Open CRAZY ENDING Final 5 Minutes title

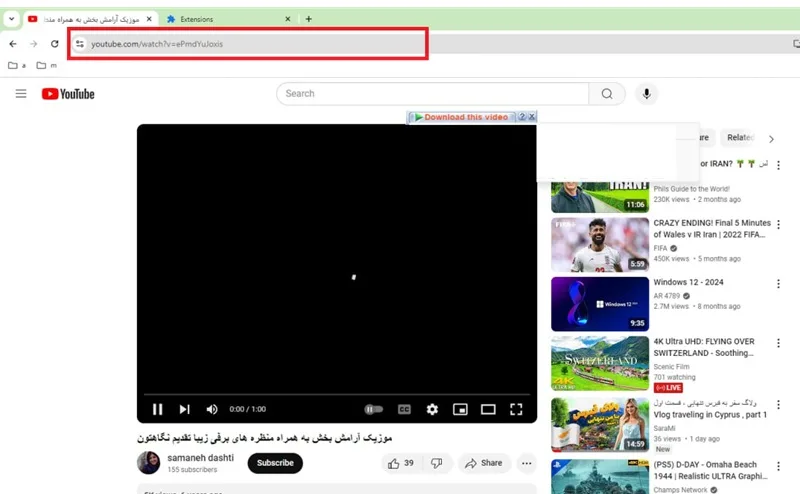[x=712, y=229]
